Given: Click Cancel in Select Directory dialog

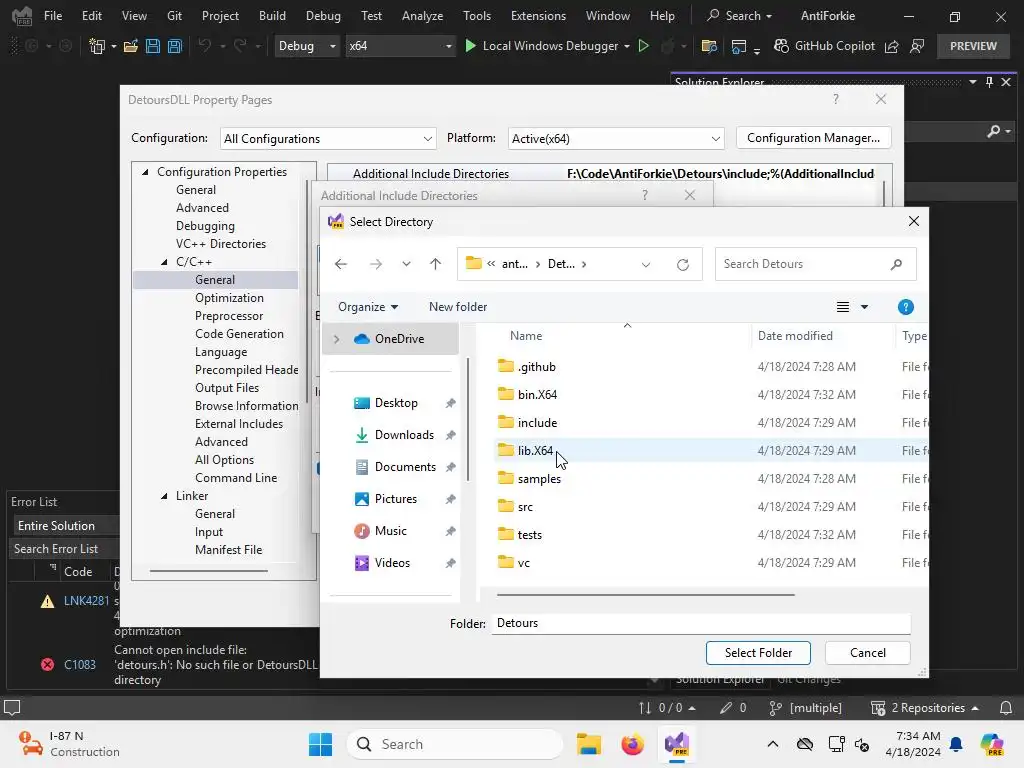Looking at the screenshot, I should pos(867,652).
